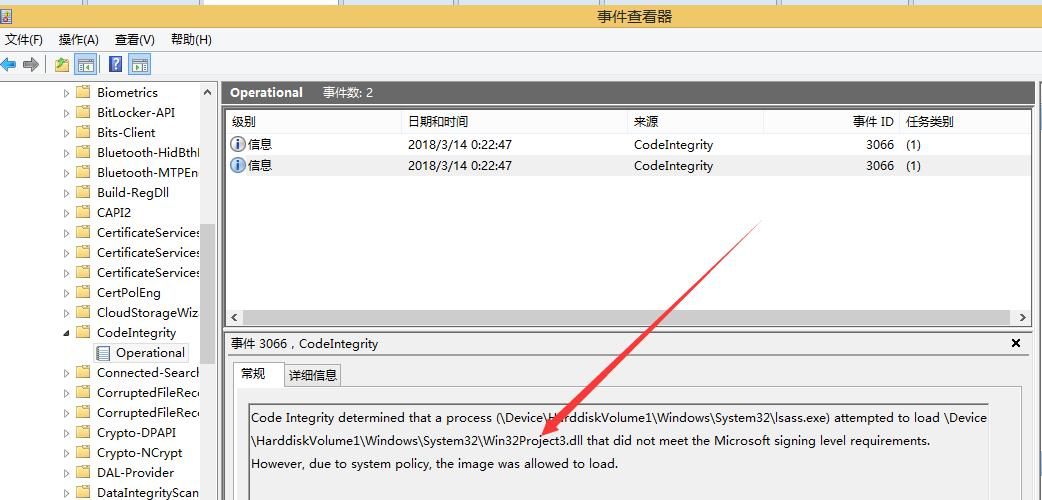Close the event 3066 preview pane

click(1015, 343)
